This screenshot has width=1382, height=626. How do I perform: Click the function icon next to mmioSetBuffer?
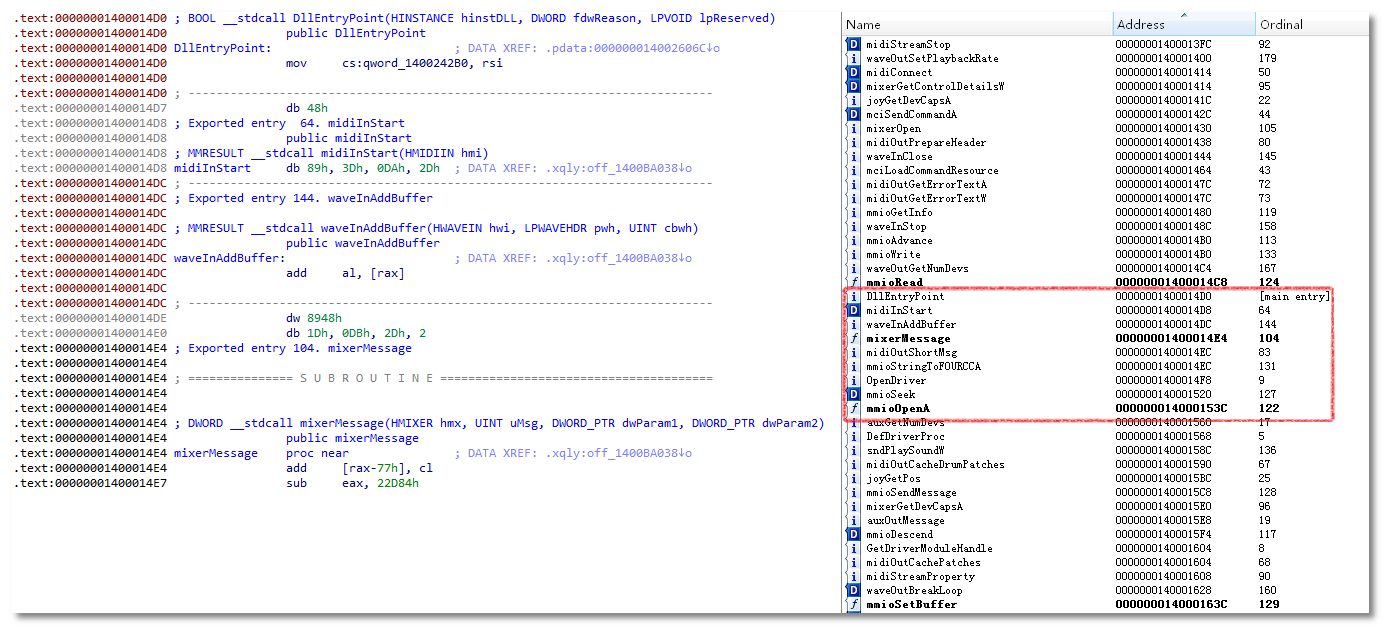[853, 604]
